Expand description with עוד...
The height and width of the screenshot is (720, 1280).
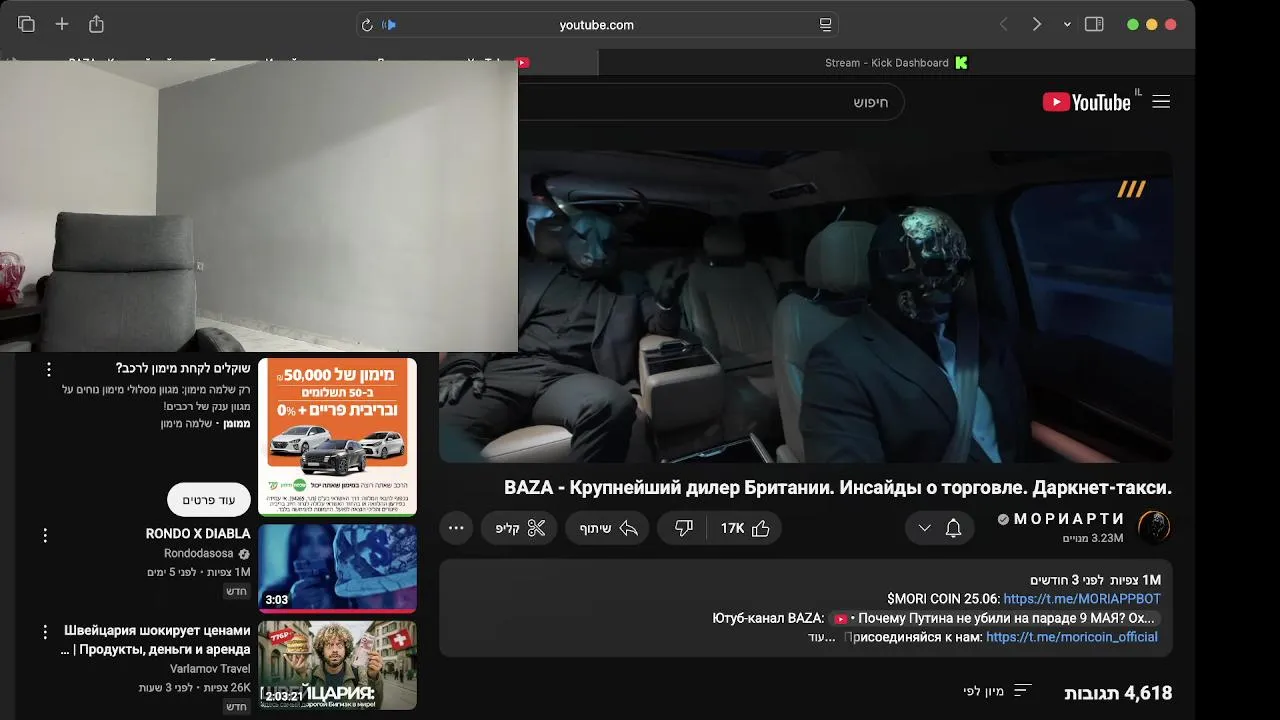[821, 637]
